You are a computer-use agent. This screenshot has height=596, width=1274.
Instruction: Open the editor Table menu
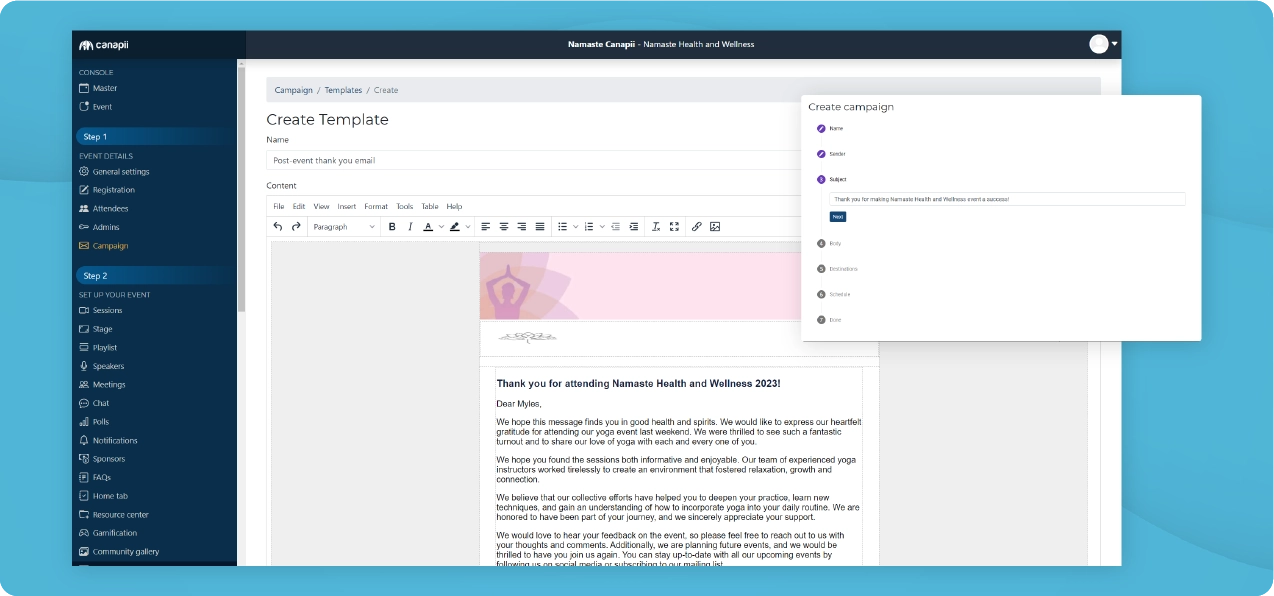pyautogui.click(x=430, y=207)
